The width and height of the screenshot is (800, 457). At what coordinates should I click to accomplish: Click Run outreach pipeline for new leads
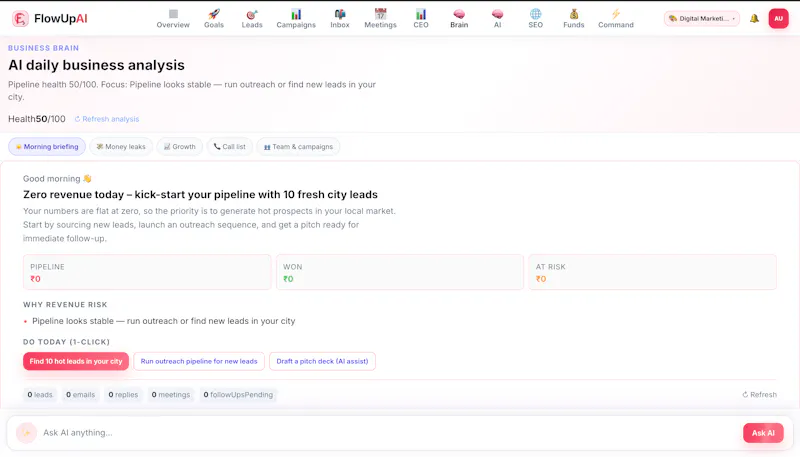tap(199, 361)
